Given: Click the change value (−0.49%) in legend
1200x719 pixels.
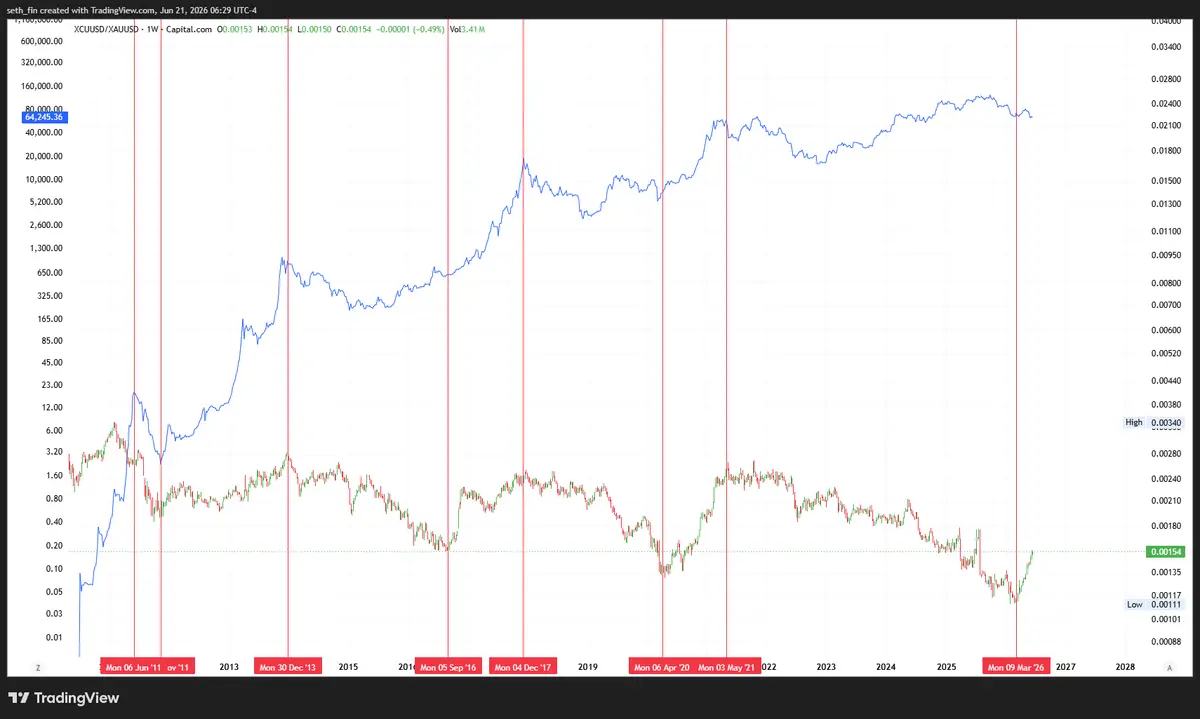Looking at the screenshot, I should point(428,30).
